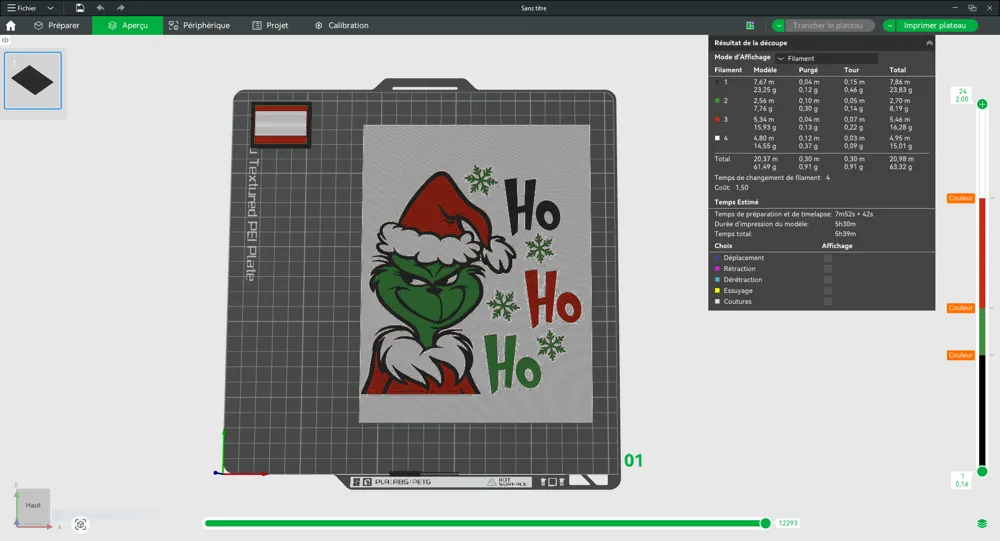Screen dimensions: 1000x541
Task: Click the Temps de changement de filament text
Action: tap(768, 178)
